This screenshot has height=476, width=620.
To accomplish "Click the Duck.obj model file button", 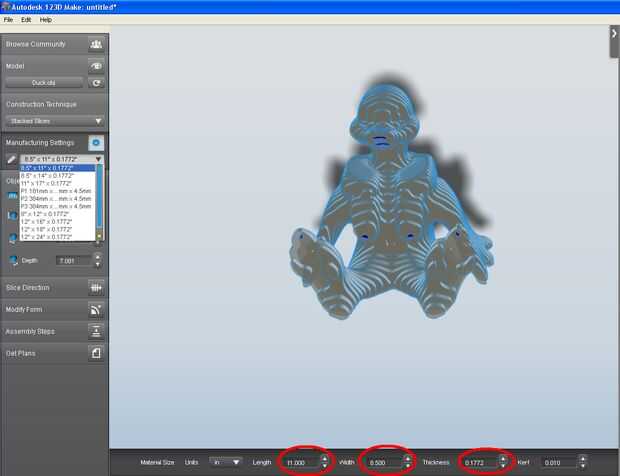I will [x=44, y=83].
